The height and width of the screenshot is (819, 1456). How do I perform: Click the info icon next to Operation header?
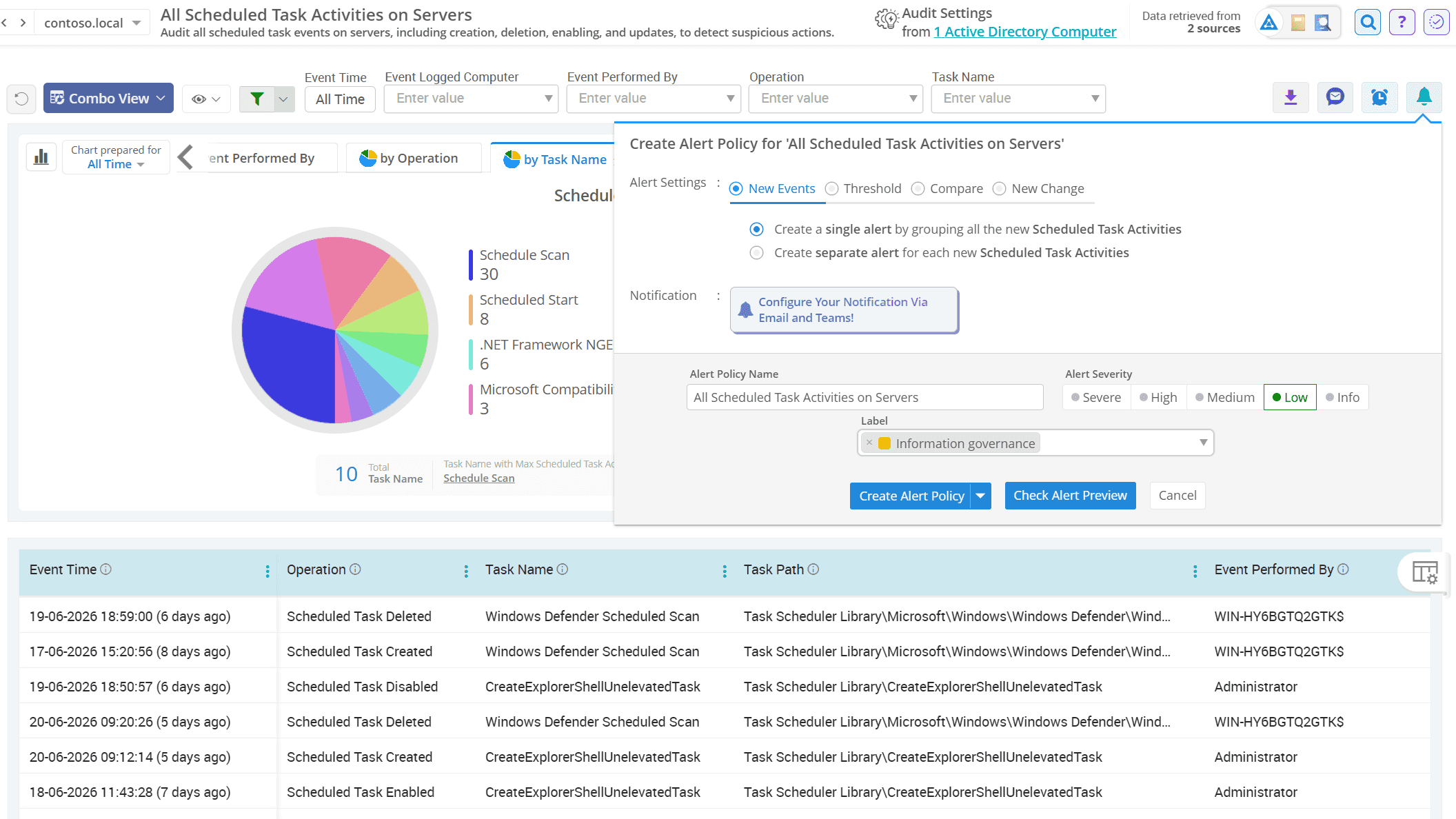pos(355,569)
